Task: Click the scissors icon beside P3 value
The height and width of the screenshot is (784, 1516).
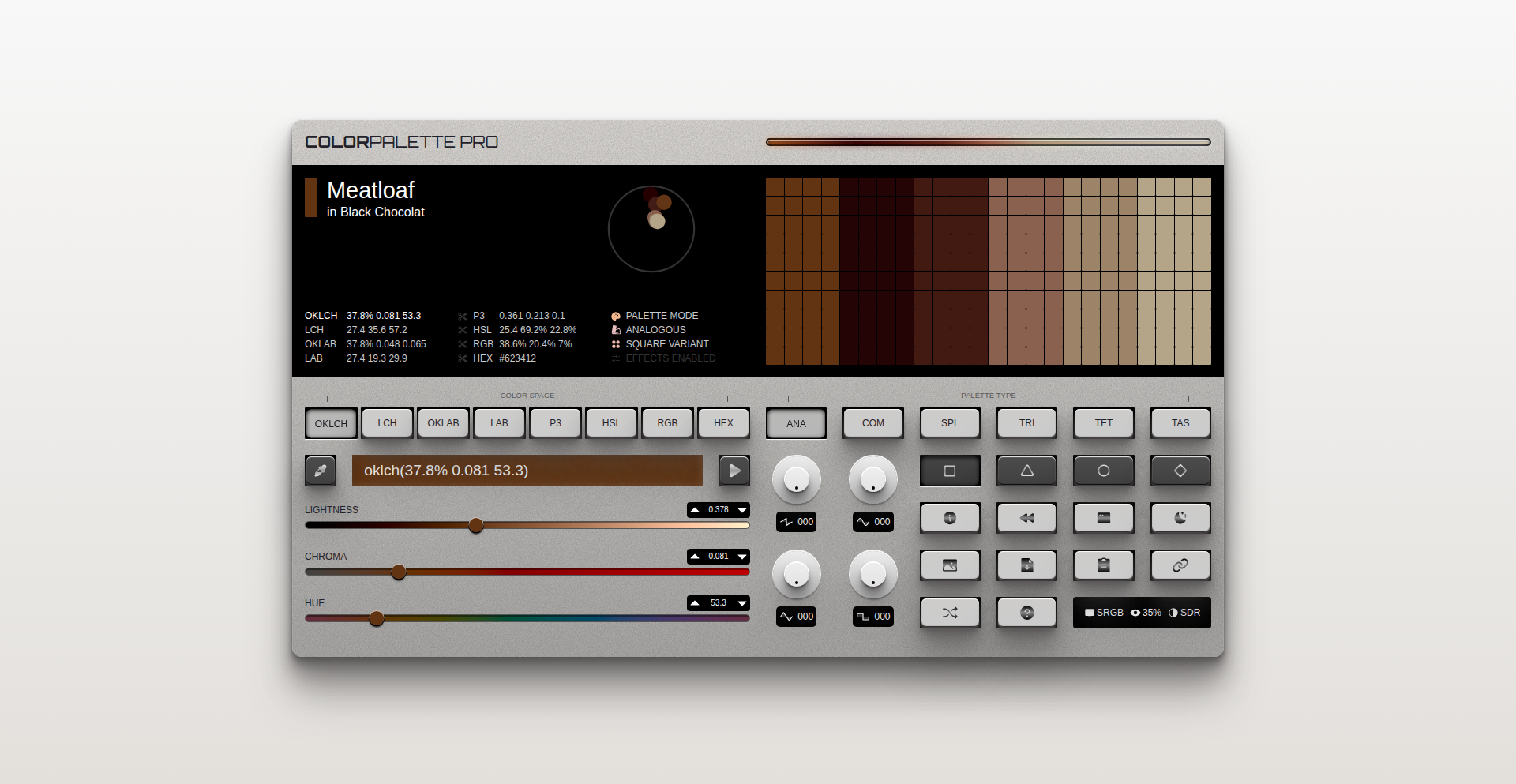Action: [x=463, y=316]
